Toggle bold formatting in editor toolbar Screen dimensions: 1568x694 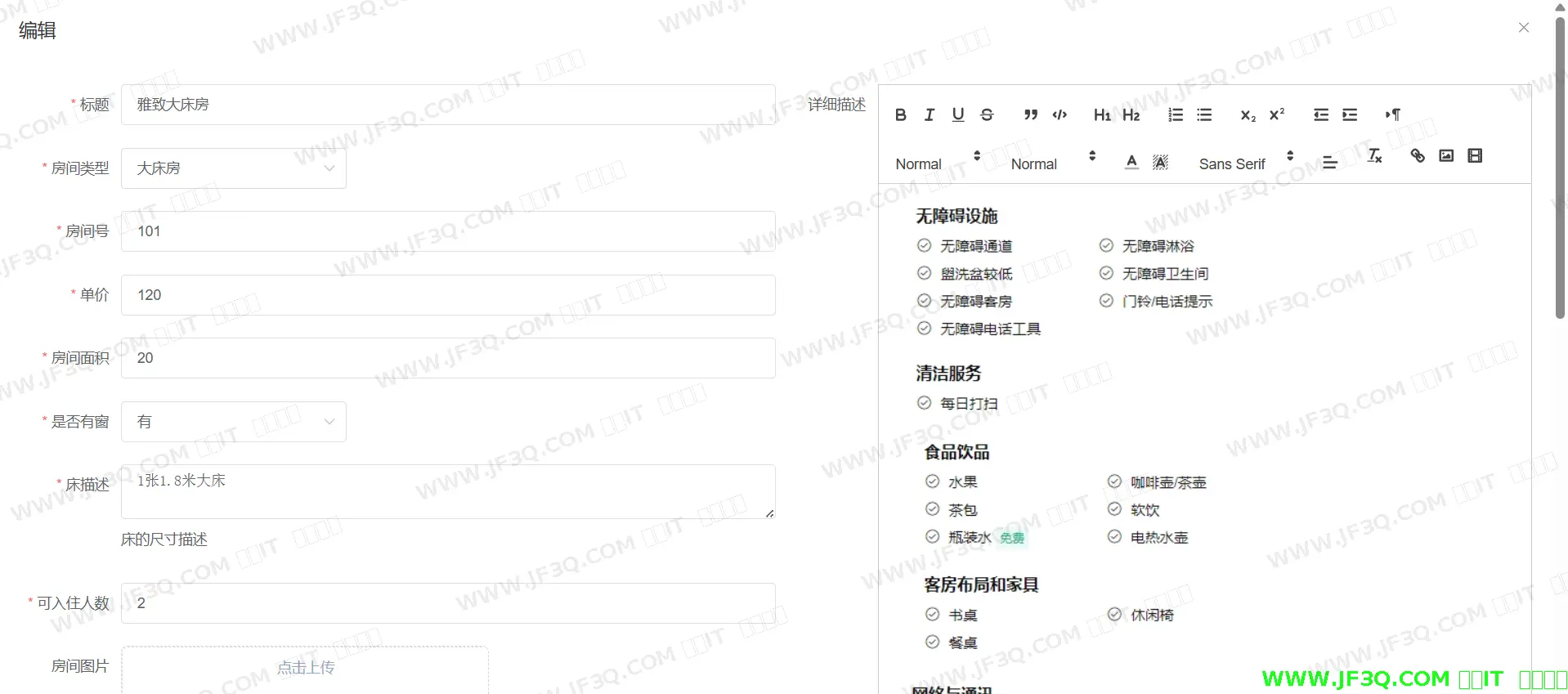coord(900,115)
